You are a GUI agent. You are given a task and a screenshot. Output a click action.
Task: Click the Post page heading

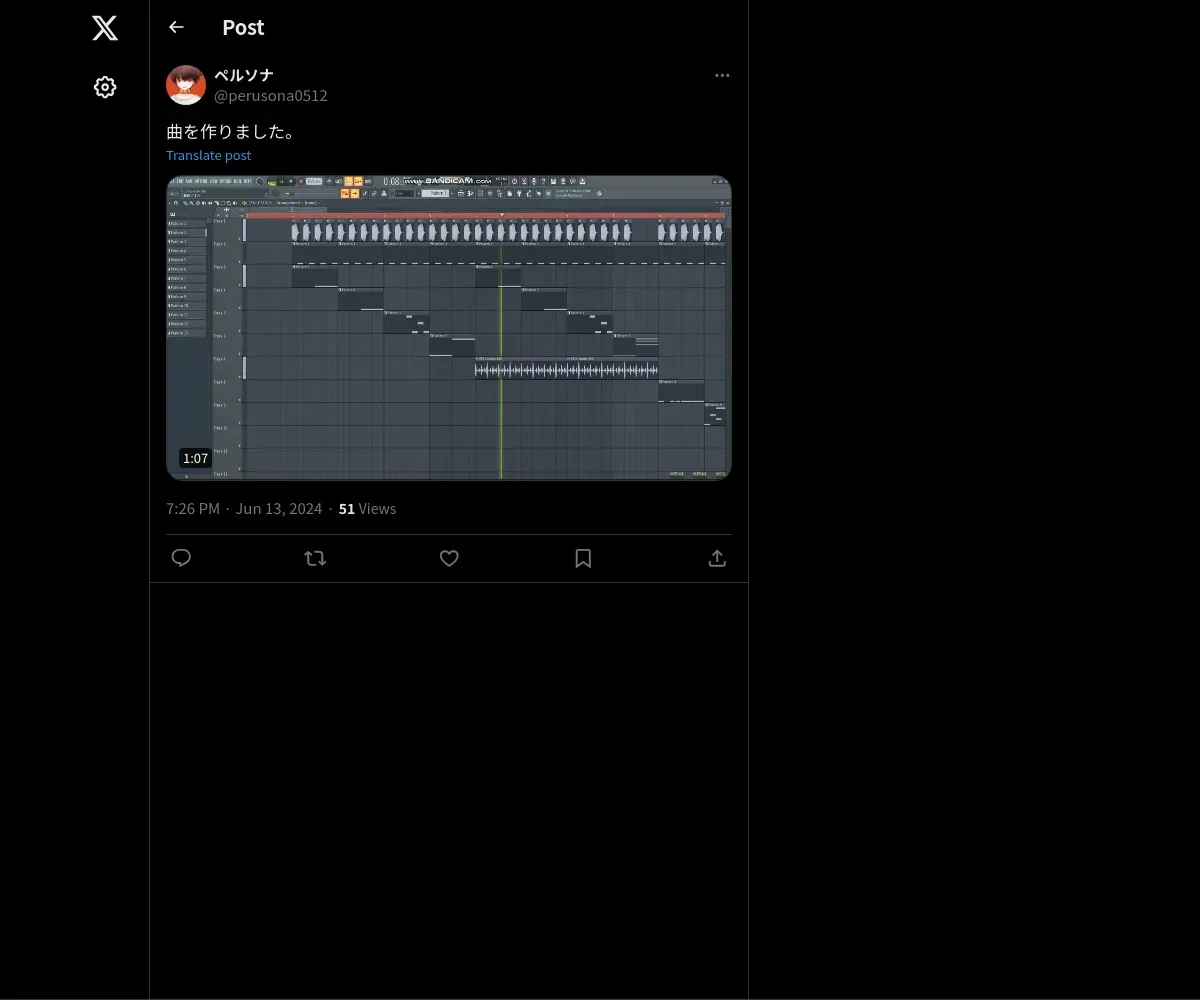(x=243, y=27)
